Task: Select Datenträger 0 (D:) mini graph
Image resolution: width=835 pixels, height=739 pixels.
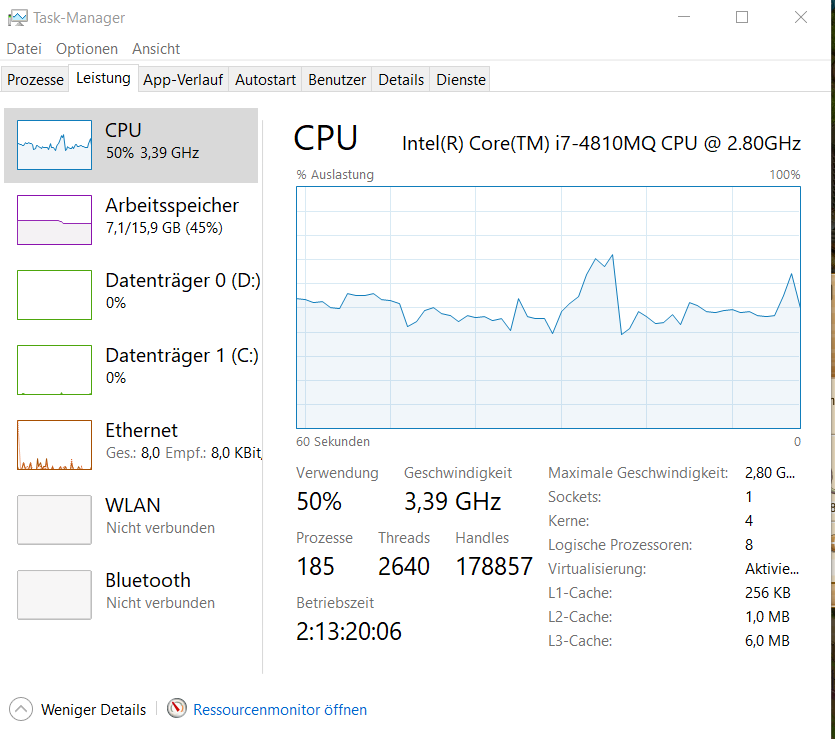Action: (x=54, y=295)
